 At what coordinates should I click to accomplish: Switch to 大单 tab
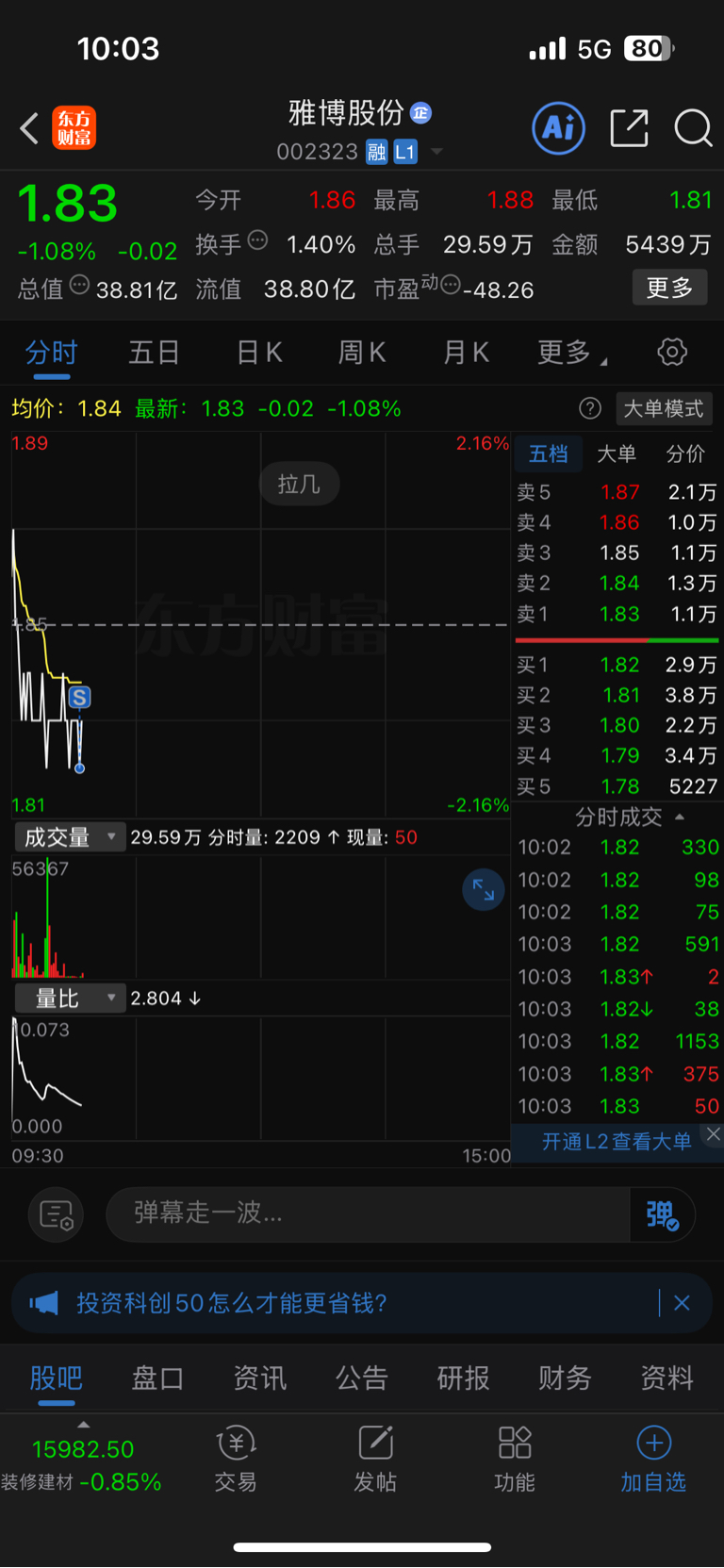pos(617,454)
